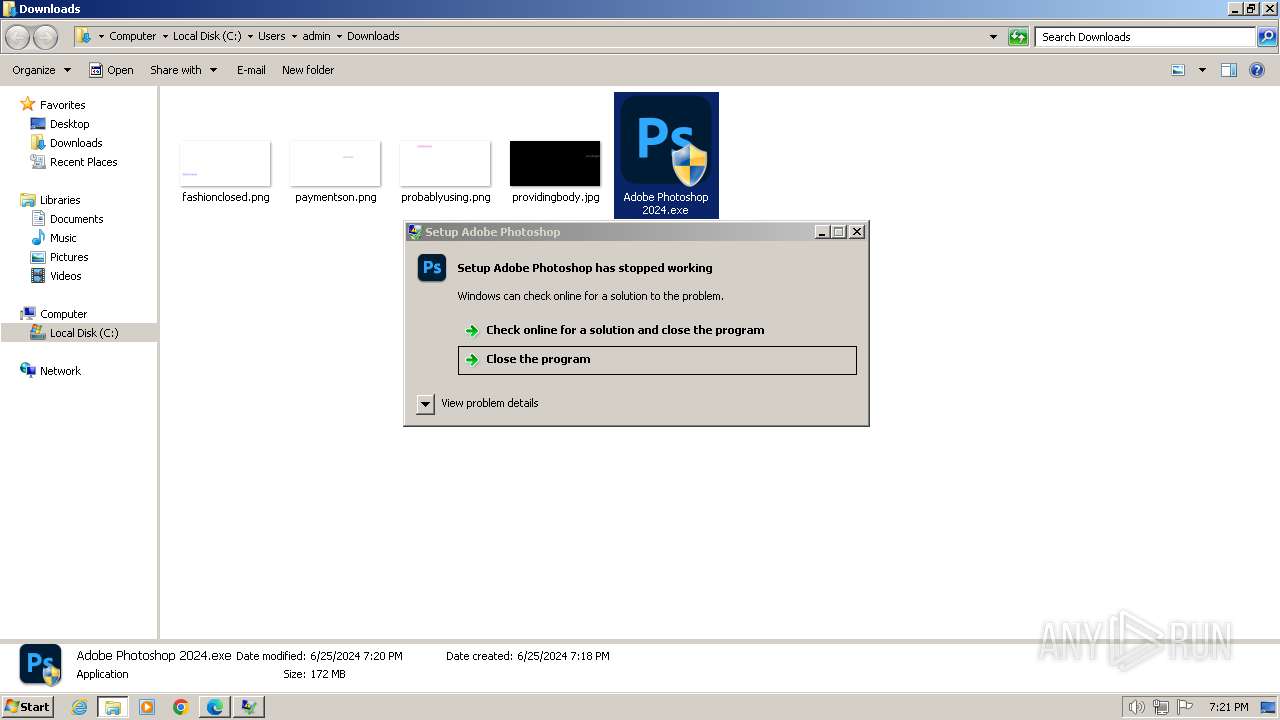1280x720 pixels.
Task: Open the blue Help question mark
Action: point(1258,70)
